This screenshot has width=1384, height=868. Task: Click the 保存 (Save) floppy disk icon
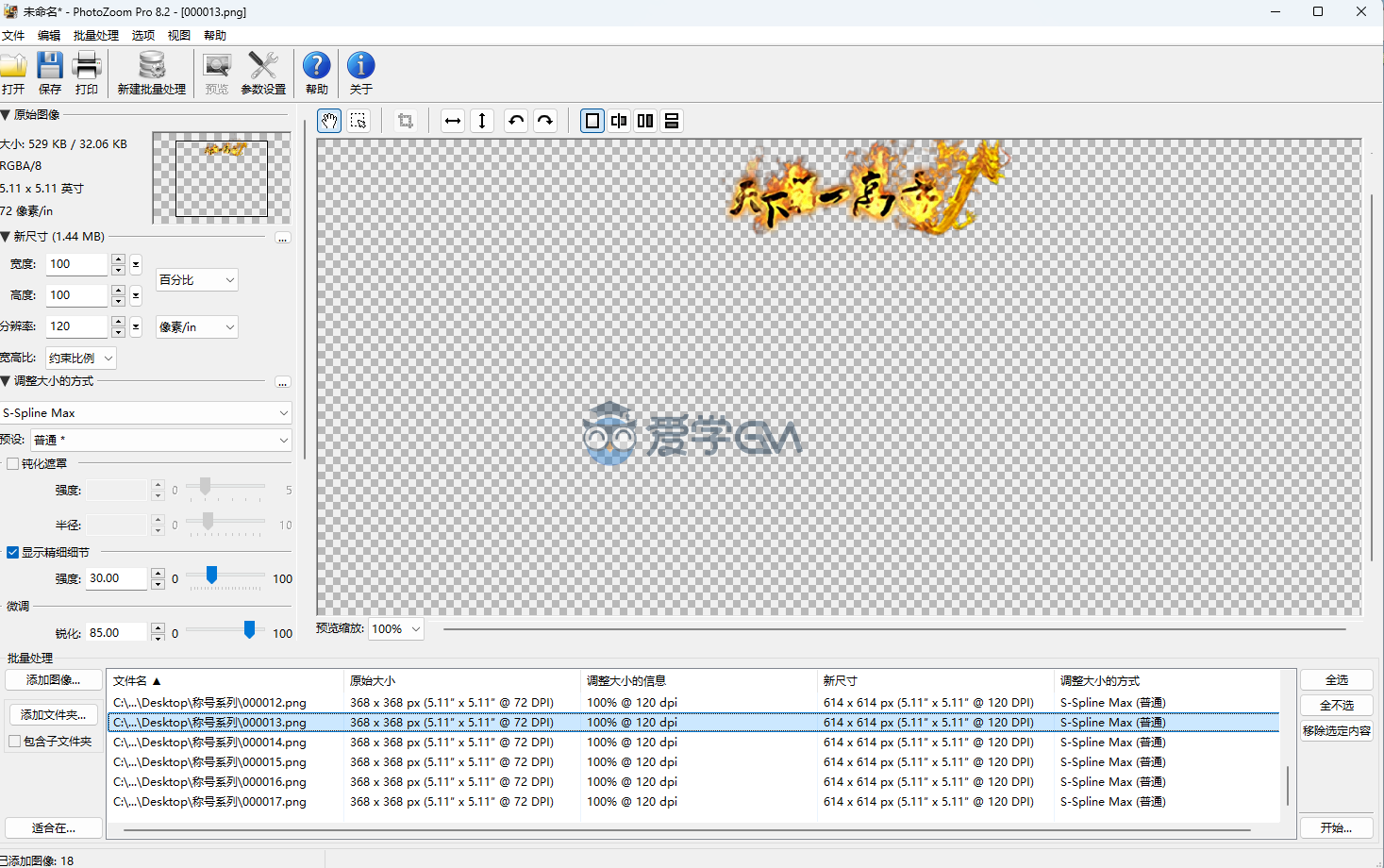tap(50, 66)
